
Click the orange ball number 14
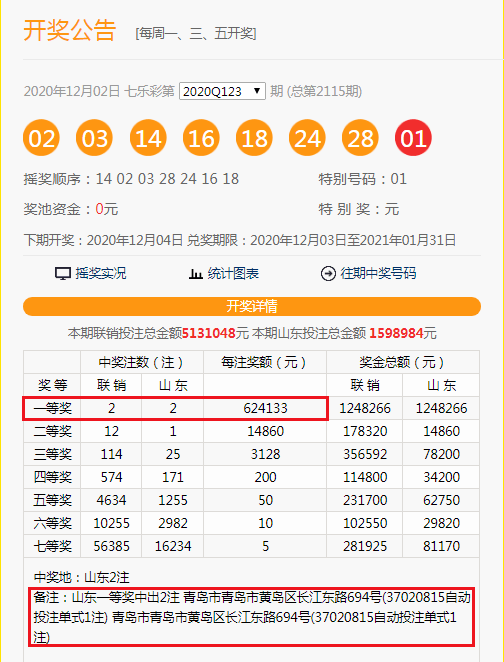pos(148,138)
